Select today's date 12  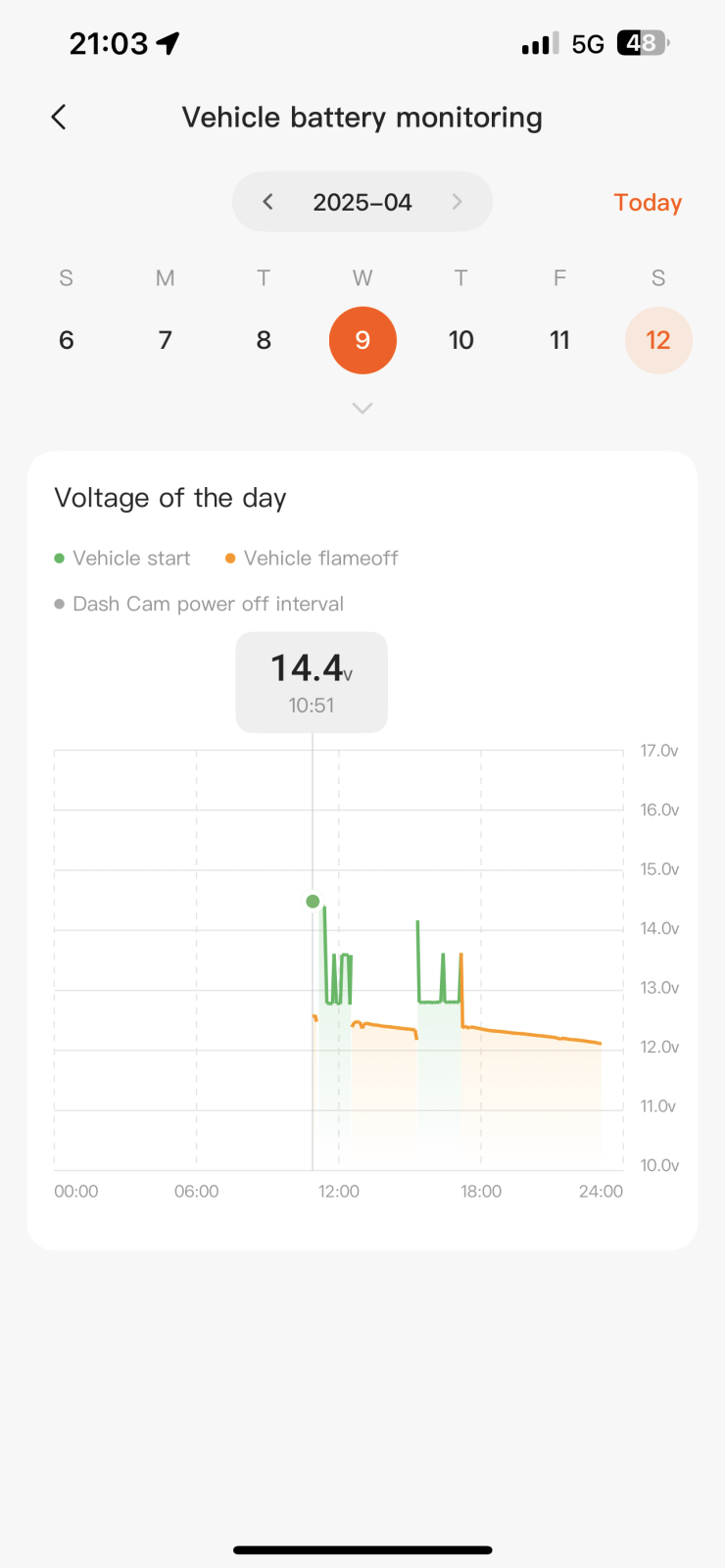tap(658, 340)
